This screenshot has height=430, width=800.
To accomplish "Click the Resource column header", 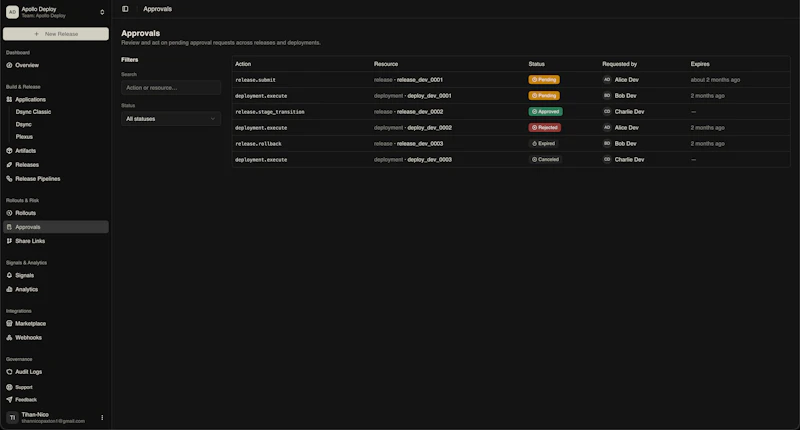I will [x=386, y=64].
